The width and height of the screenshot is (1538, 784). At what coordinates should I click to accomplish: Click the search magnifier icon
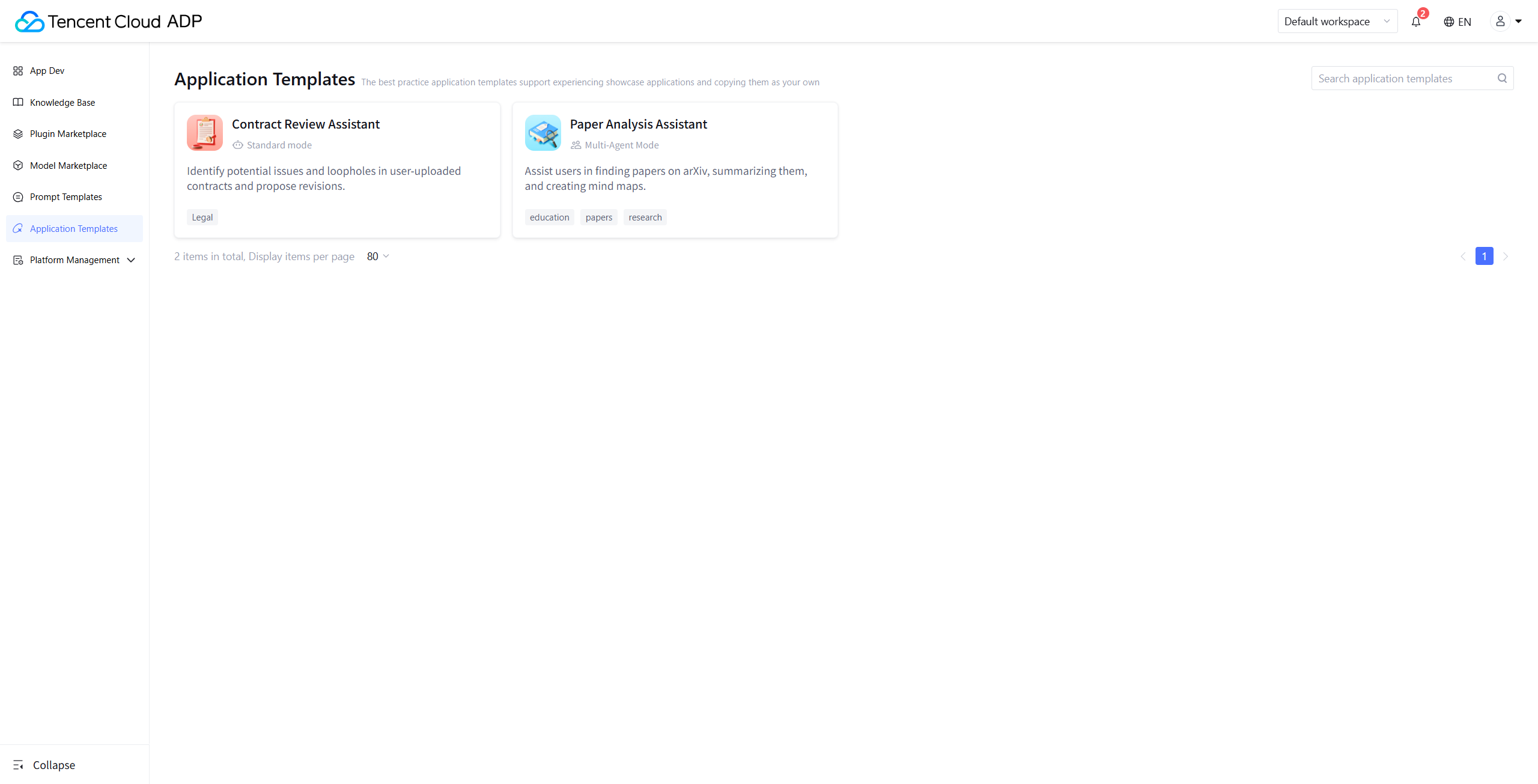[1502, 78]
